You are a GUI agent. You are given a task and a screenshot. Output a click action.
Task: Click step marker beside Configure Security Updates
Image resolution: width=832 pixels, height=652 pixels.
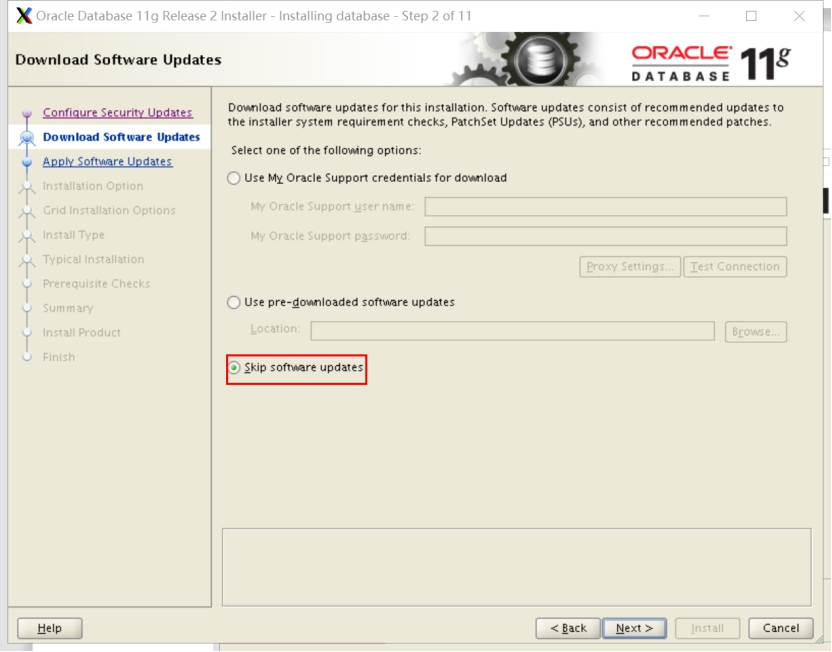coord(27,112)
